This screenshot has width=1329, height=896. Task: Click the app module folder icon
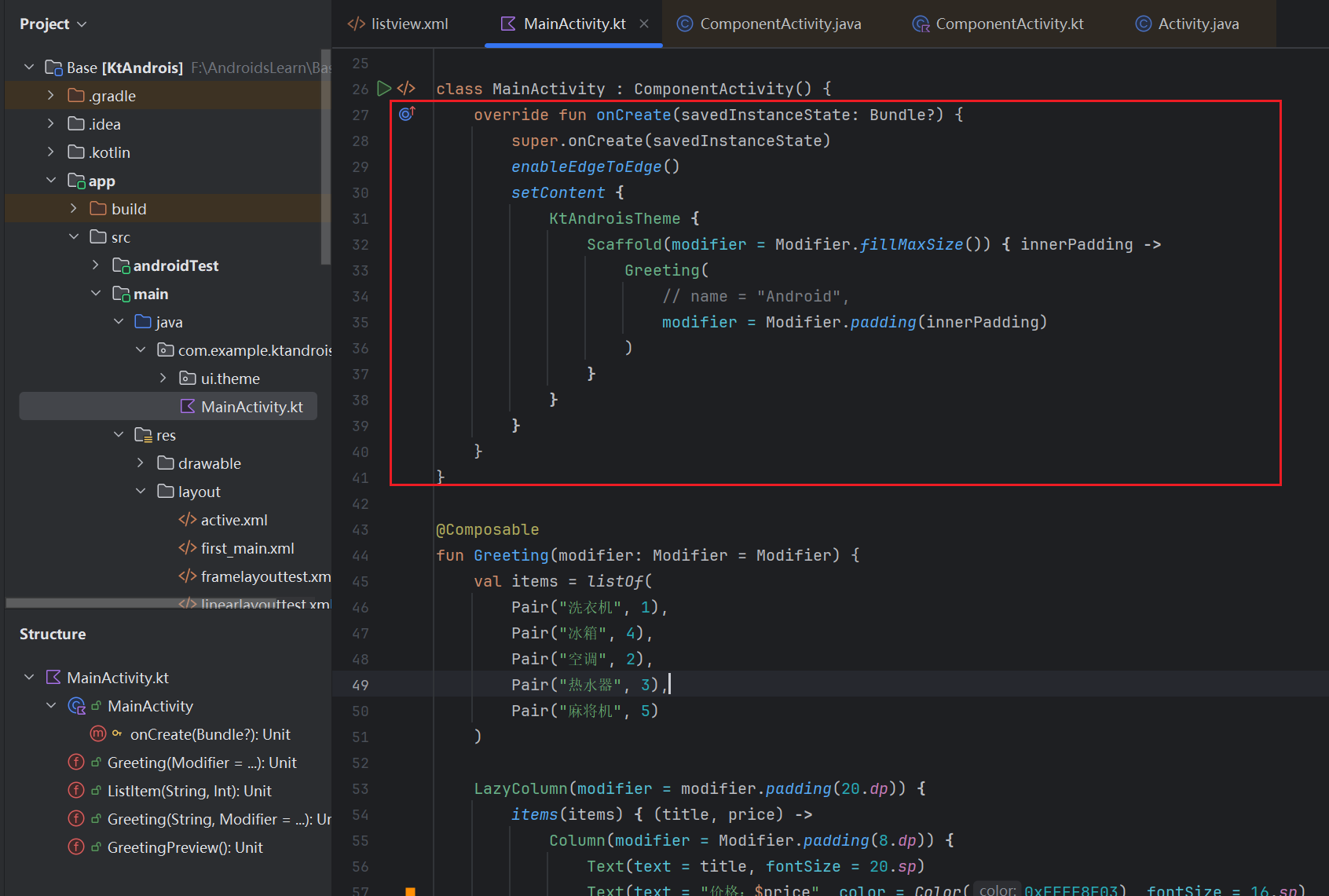(x=76, y=181)
